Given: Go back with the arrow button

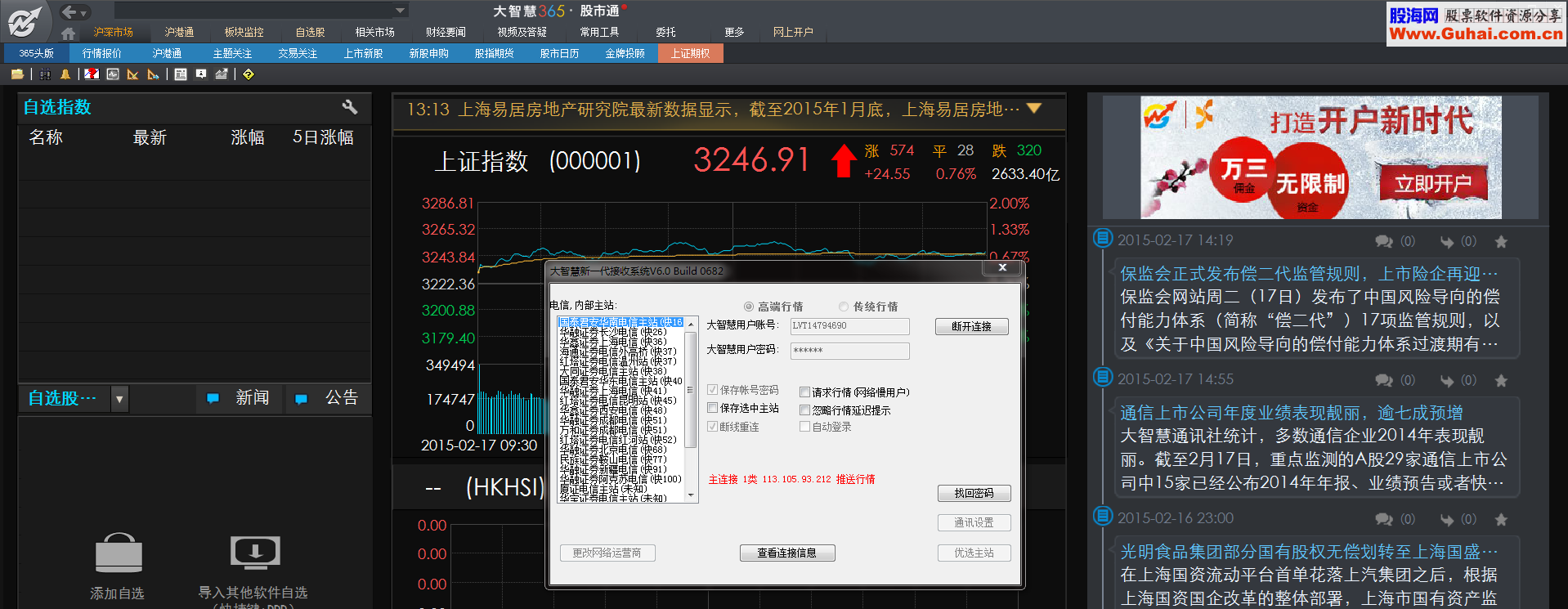Looking at the screenshot, I should click(69, 11).
